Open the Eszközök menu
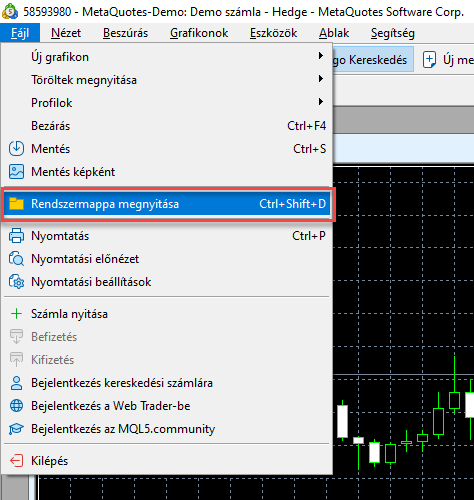 pyautogui.click(x=273, y=33)
